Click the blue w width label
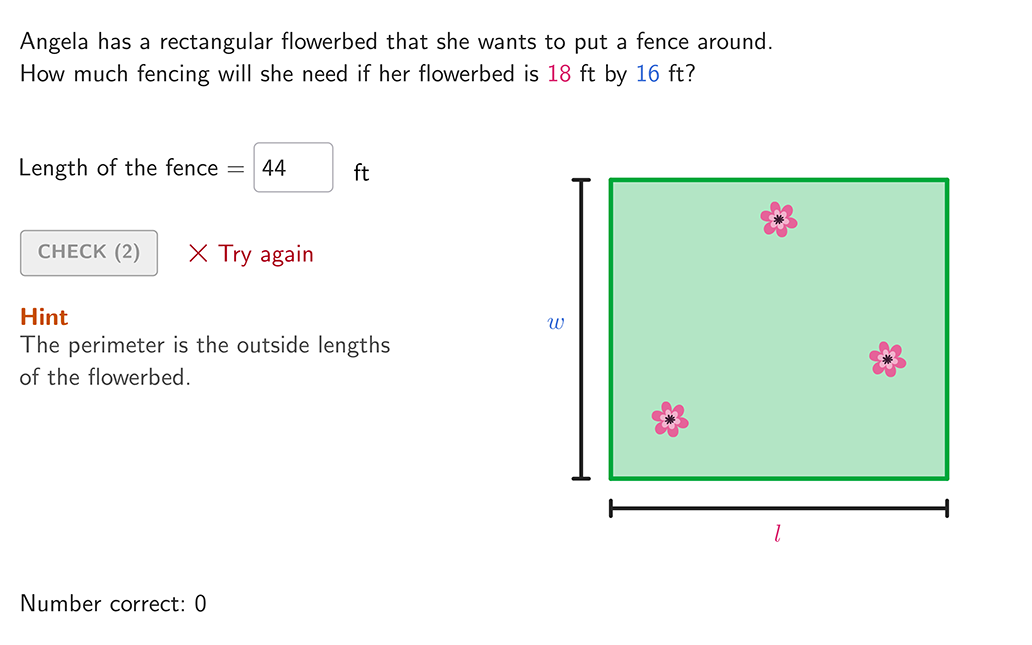Screen dimensions: 1032x645 pyautogui.click(x=556, y=322)
